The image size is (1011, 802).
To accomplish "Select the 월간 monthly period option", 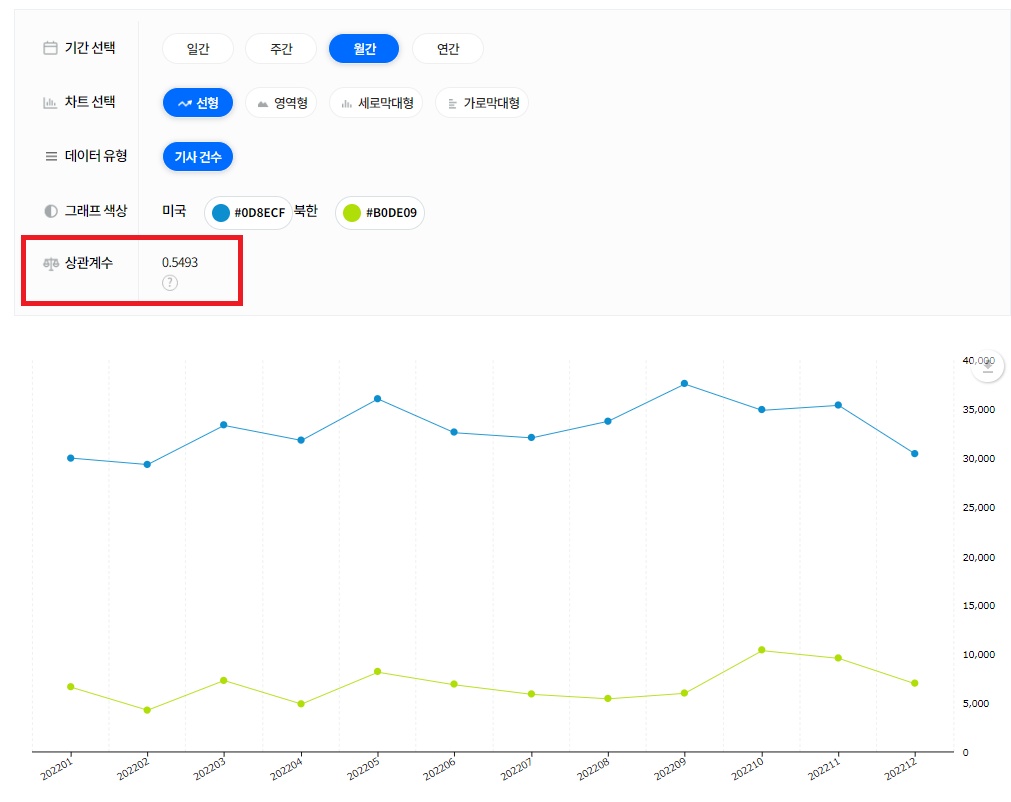I will click(364, 49).
